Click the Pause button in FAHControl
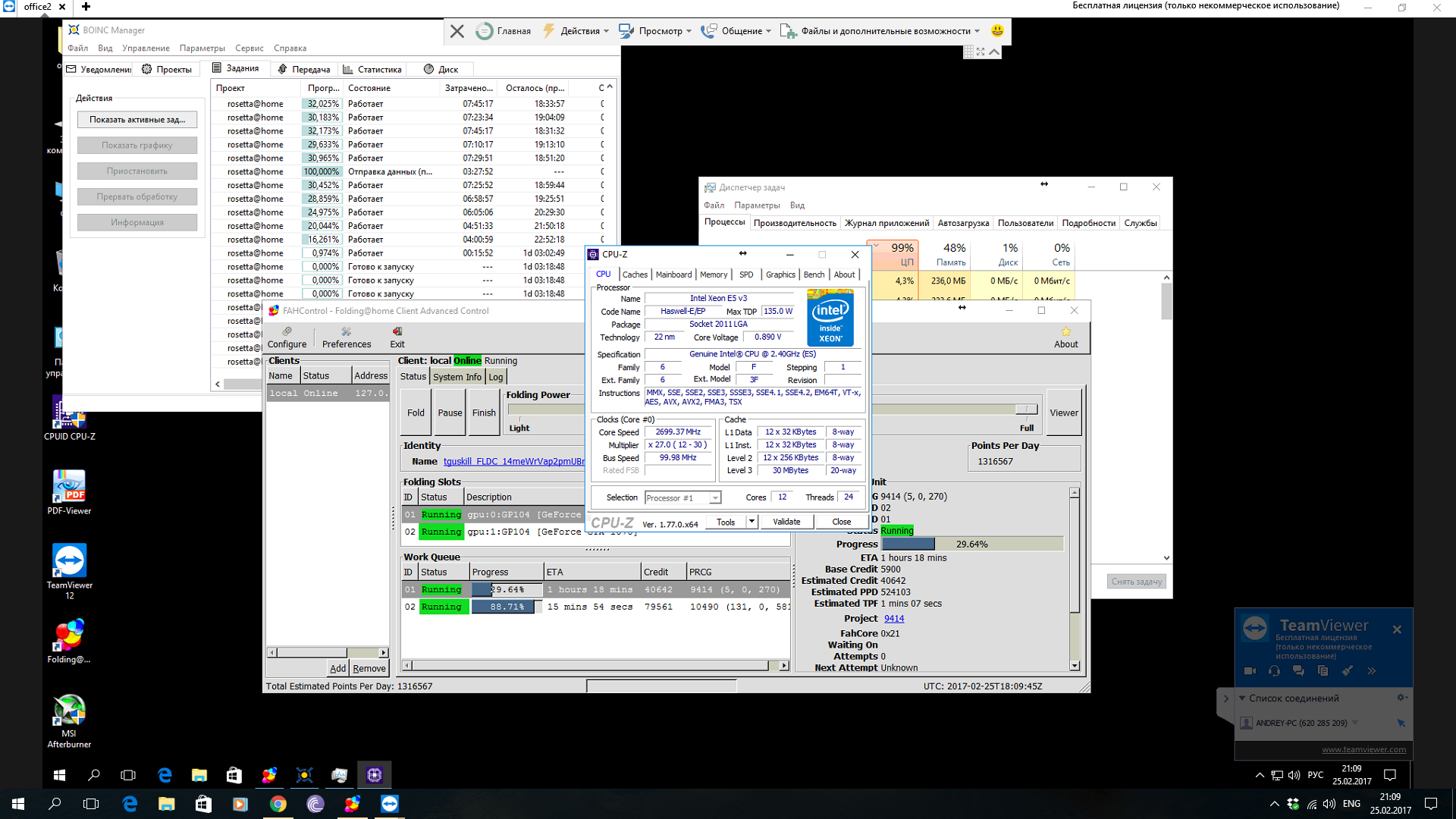 tap(450, 413)
